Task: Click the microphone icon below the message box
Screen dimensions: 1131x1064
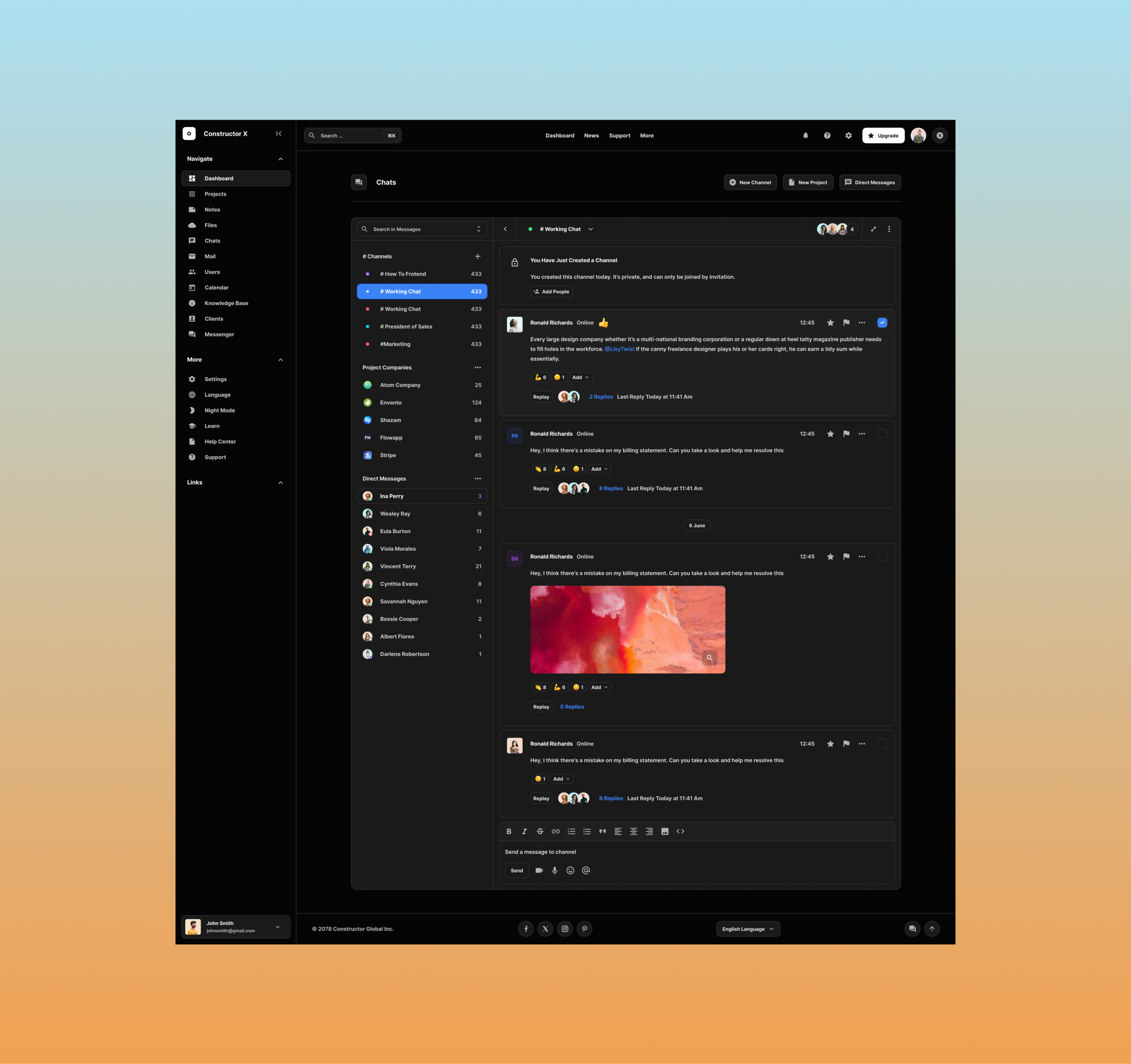Action: (x=555, y=870)
